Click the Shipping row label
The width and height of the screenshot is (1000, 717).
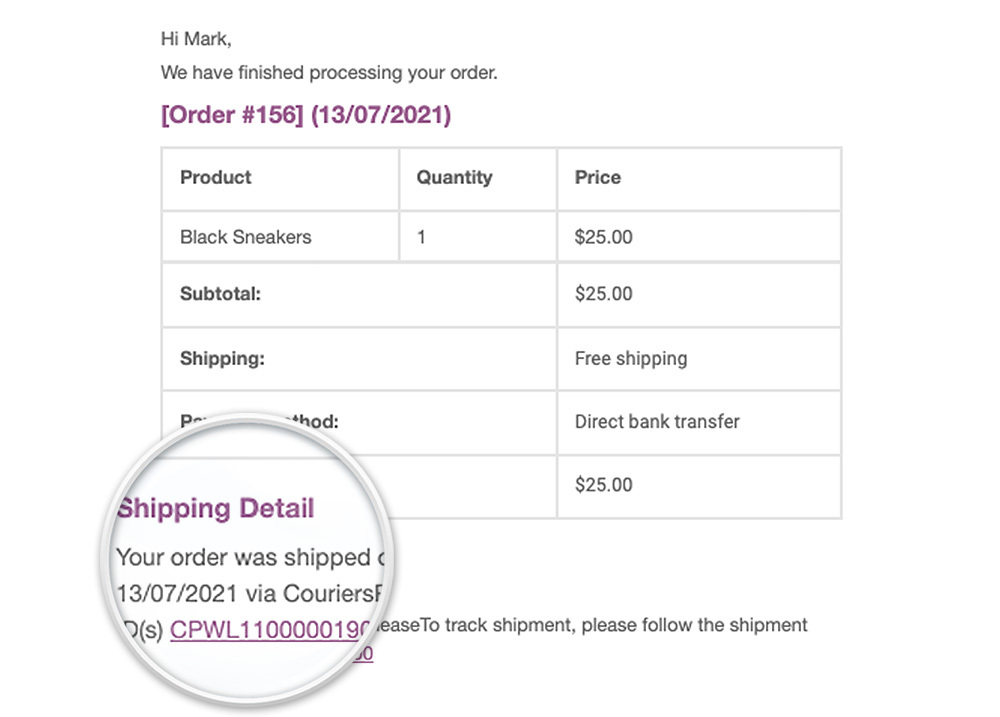pyautogui.click(x=222, y=358)
